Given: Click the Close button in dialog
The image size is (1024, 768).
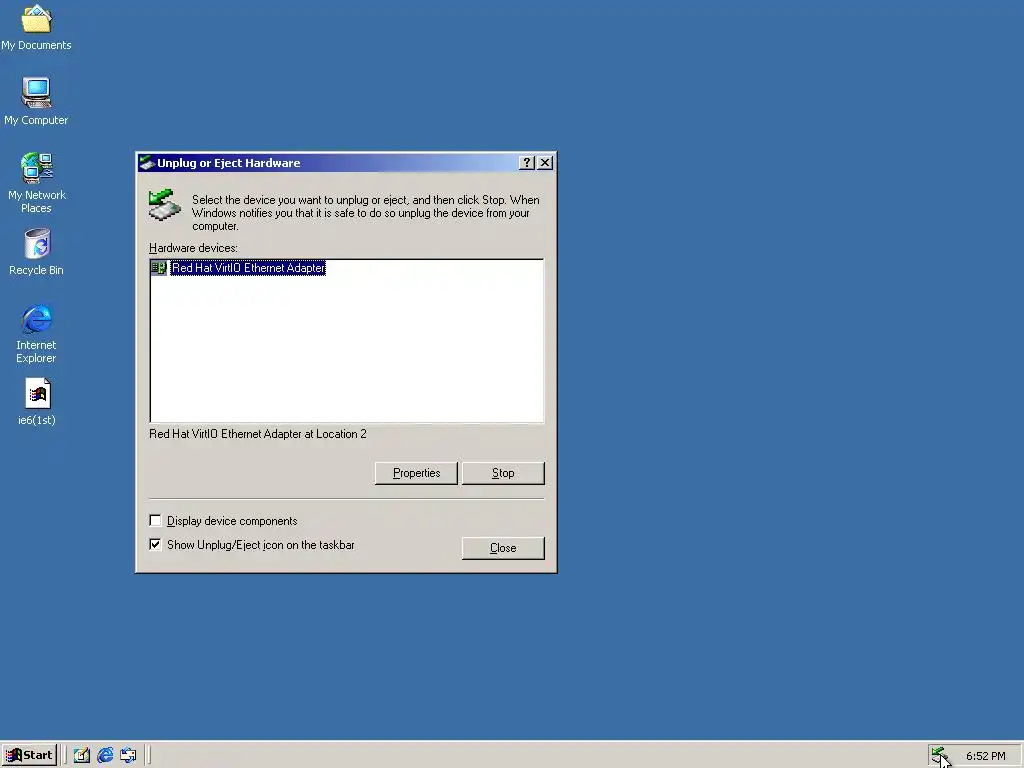Looking at the screenshot, I should [x=503, y=548].
